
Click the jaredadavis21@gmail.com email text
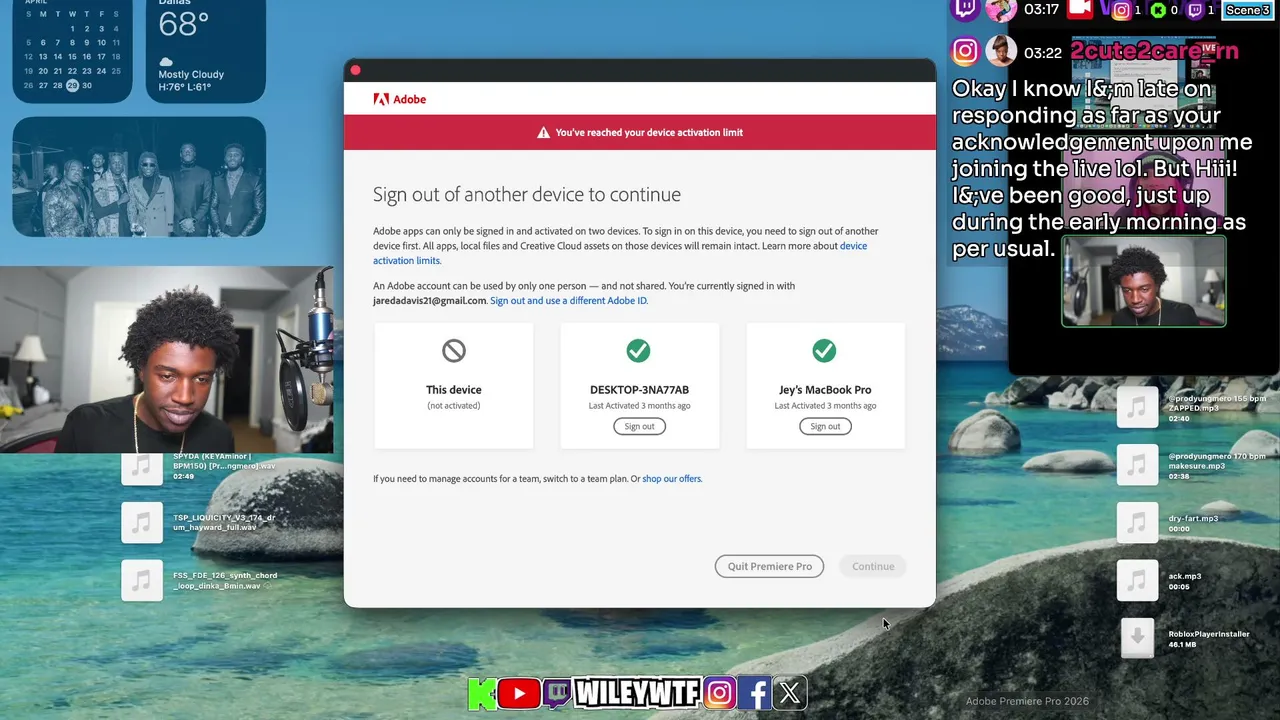point(430,300)
